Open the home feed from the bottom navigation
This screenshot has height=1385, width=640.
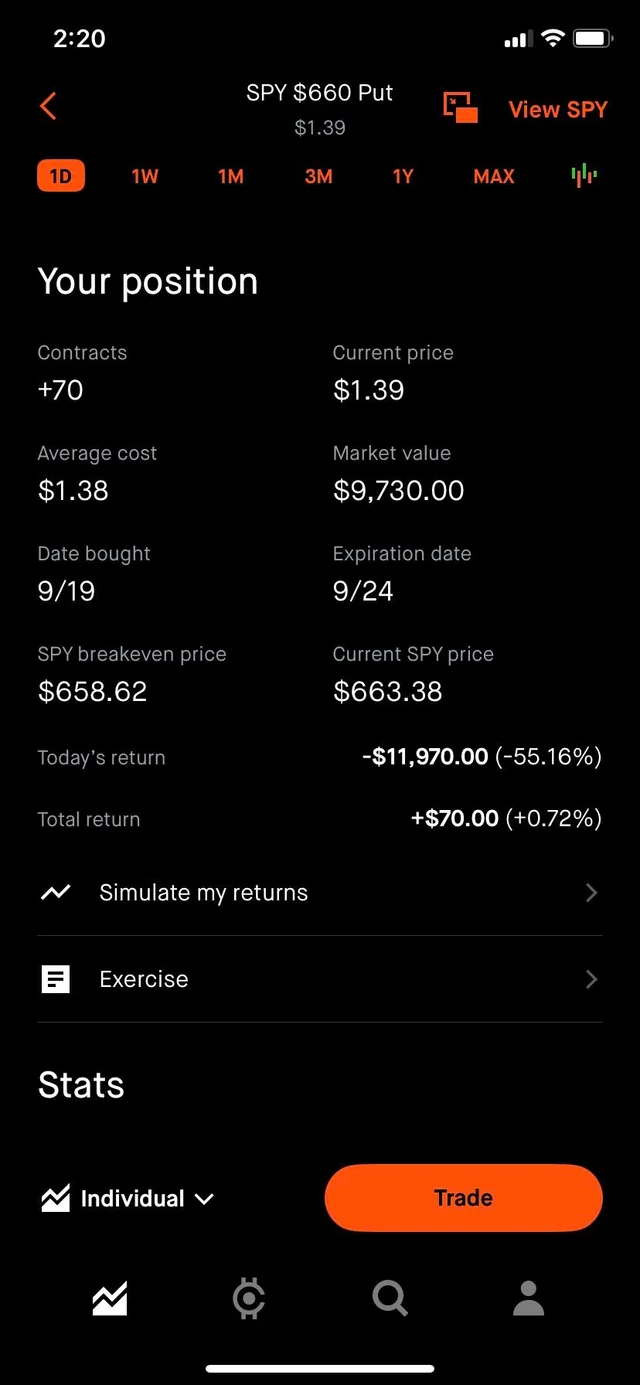click(x=110, y=1298)
